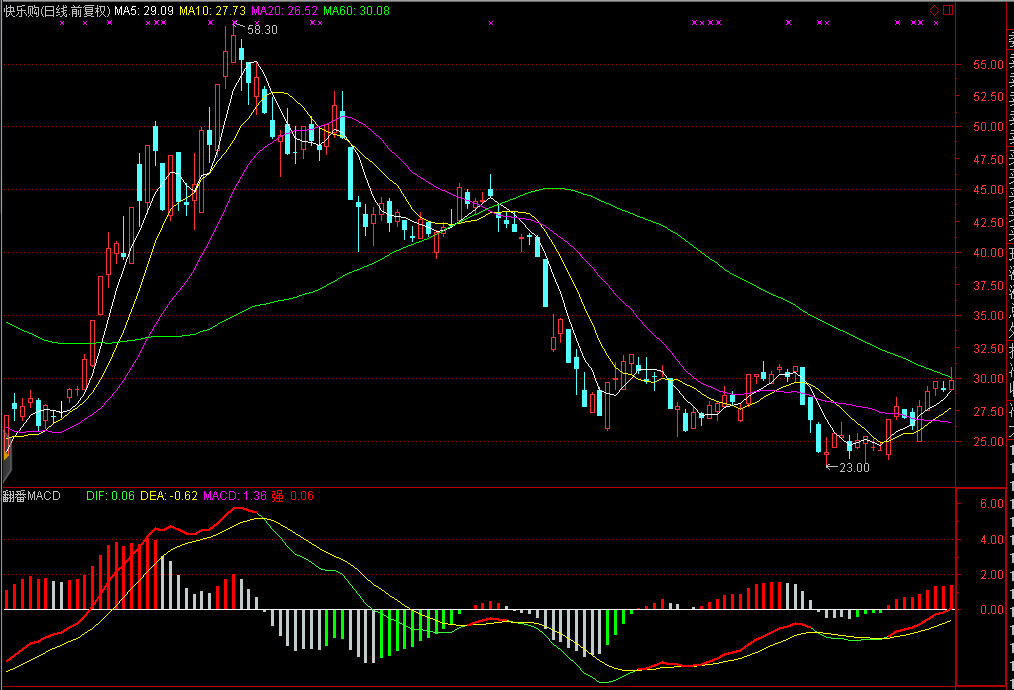1014x690 pixels.
Task: Click the 6.00 MACD axis label
Action: click(990, 505)
